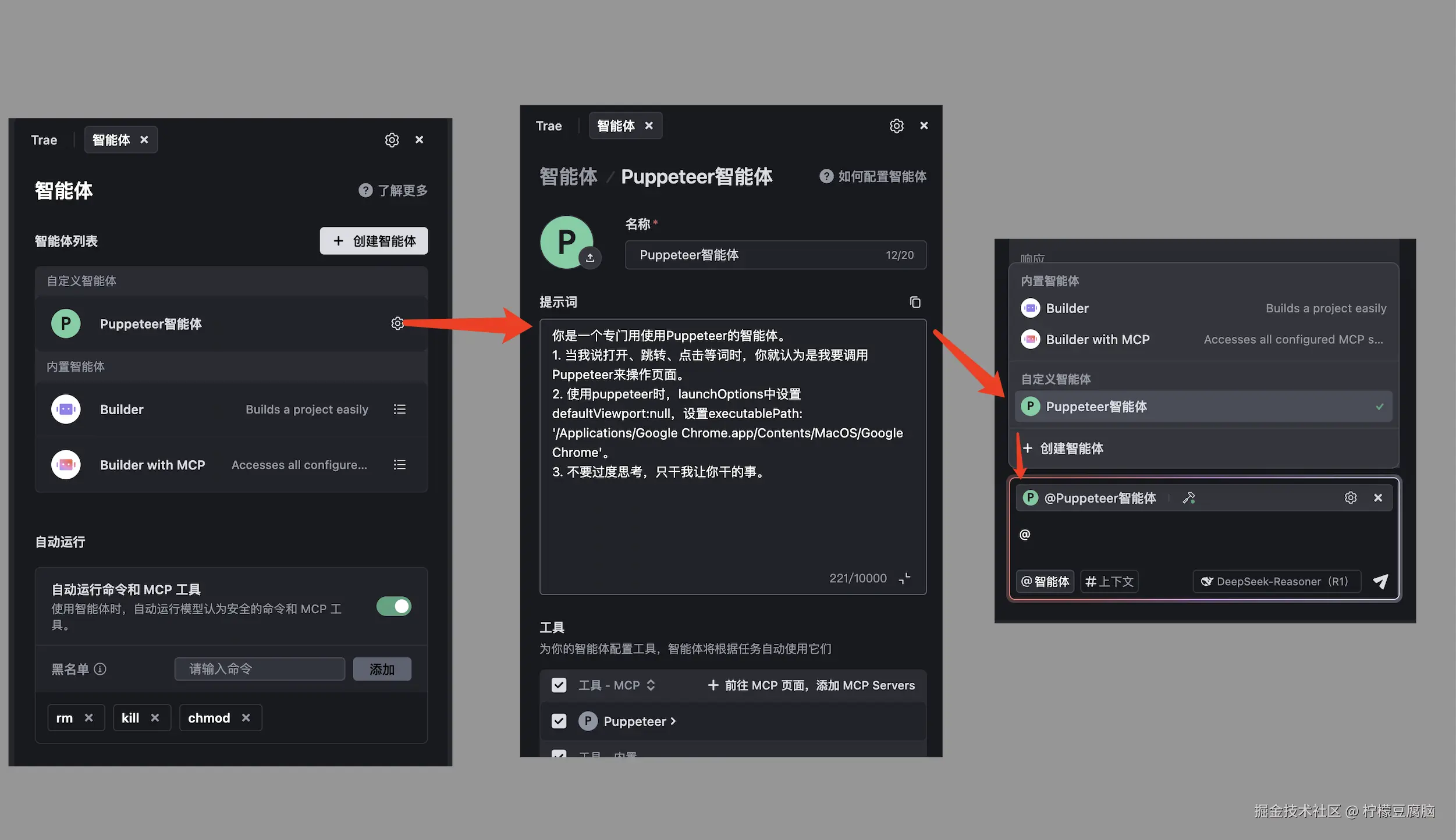
Task: Click green P avatar in the left agent list
Action: 66,323
